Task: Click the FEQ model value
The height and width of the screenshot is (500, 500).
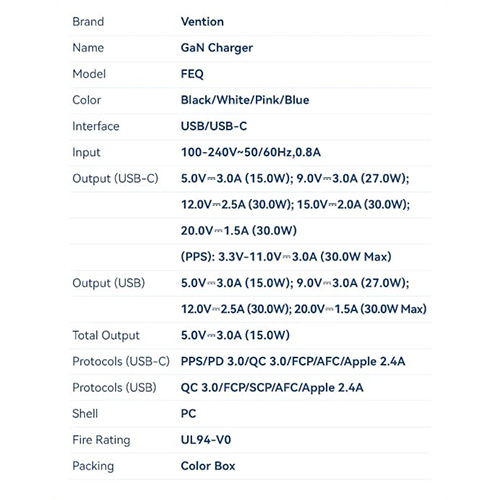Action: [x=192, y=74]
